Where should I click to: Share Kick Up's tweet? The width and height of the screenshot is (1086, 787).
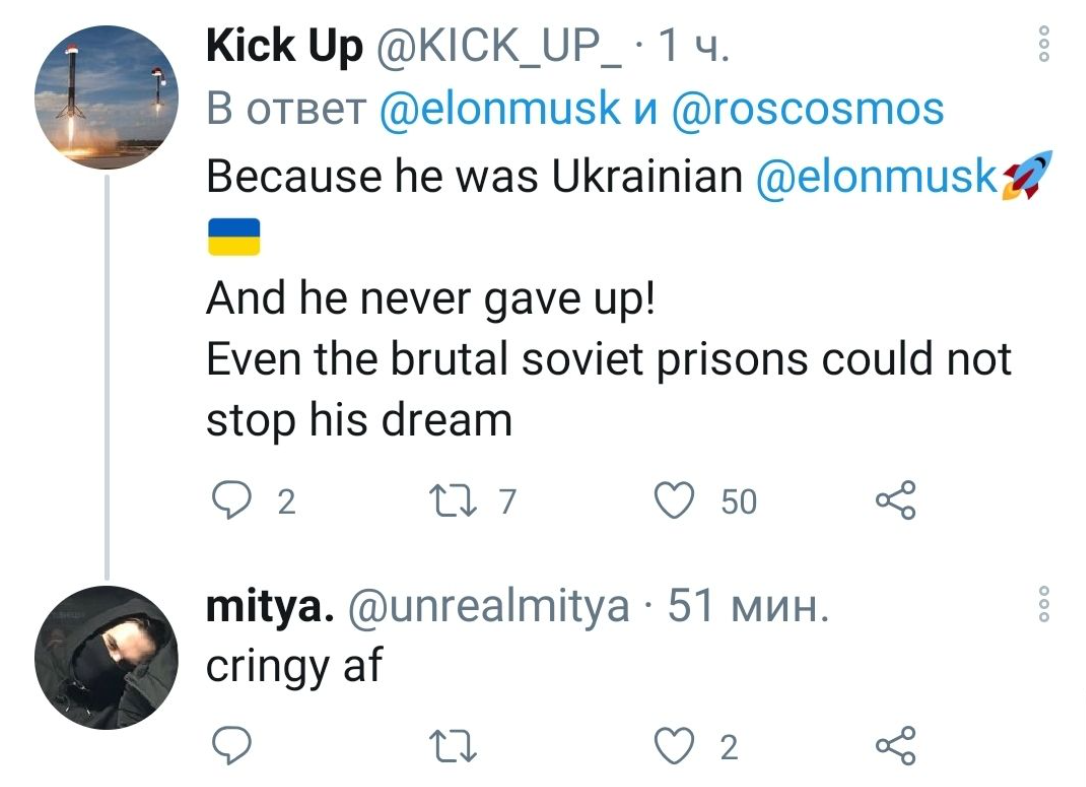point(894,501)
